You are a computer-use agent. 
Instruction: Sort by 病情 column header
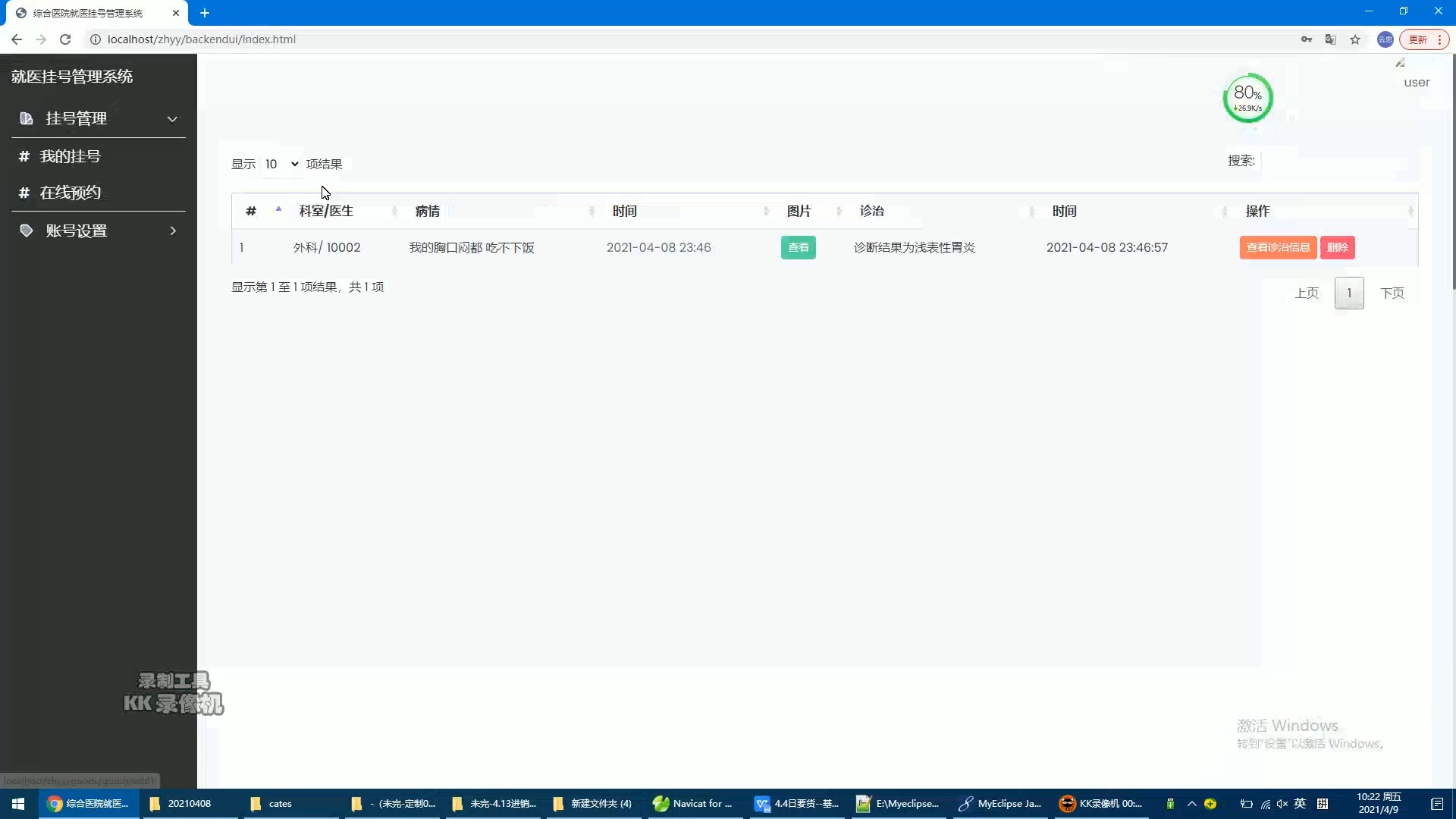point(500,211)
